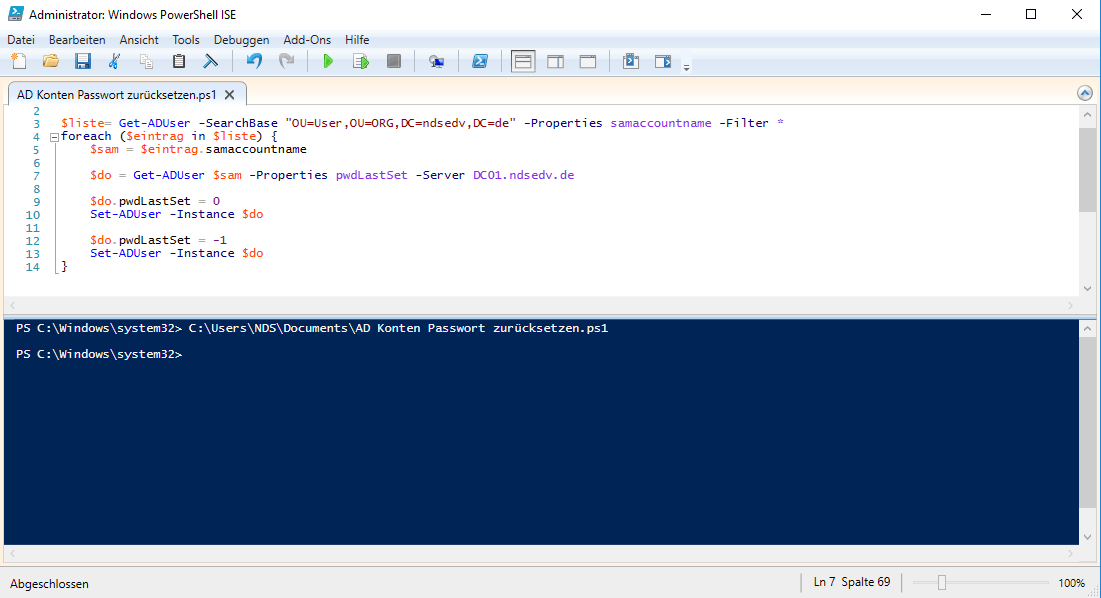Clear the console pane with the wiper icon
1101x598 pixels.
point(210,62)
